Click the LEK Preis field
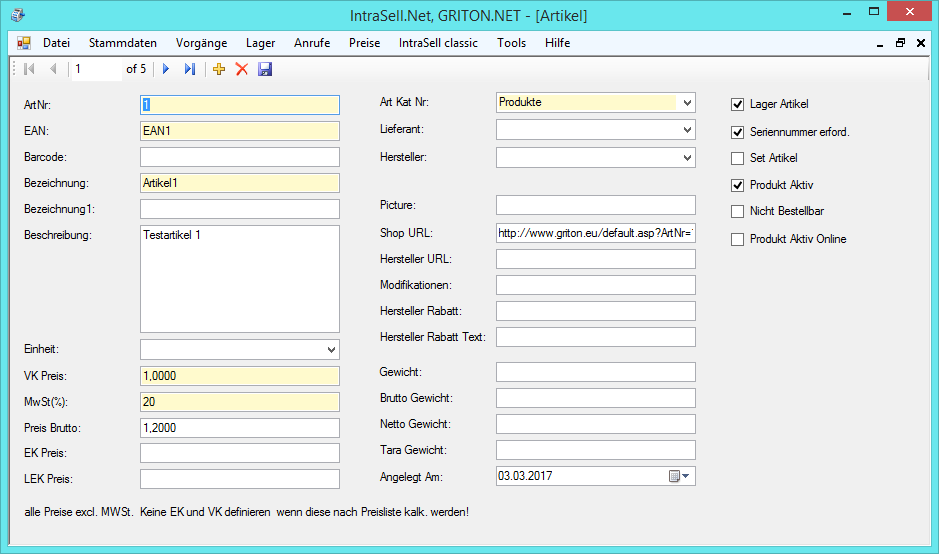Image resolution: width=939 pixels, height=554 pixels. [x=240, y=479]
